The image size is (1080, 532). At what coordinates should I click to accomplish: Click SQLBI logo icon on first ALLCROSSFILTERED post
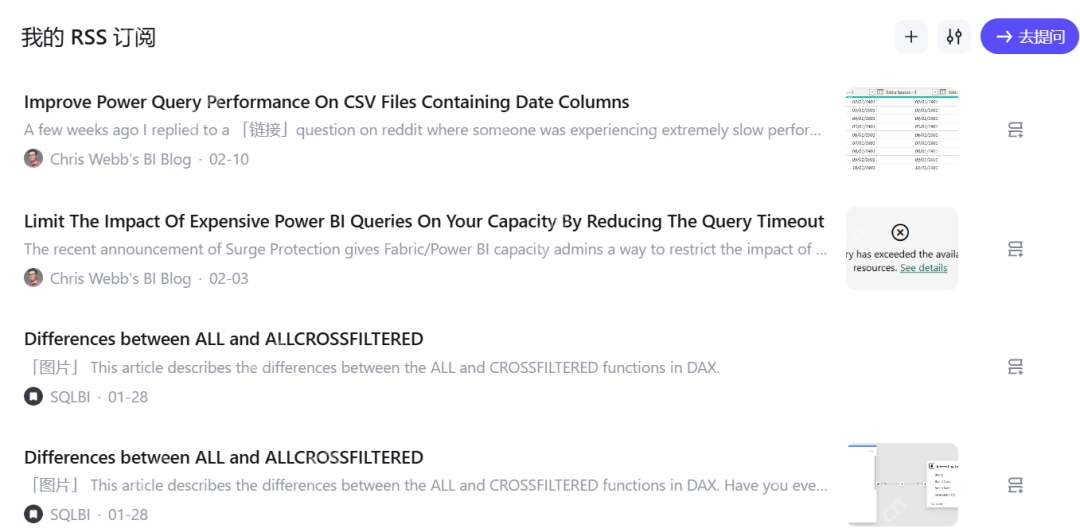point(33,396)
